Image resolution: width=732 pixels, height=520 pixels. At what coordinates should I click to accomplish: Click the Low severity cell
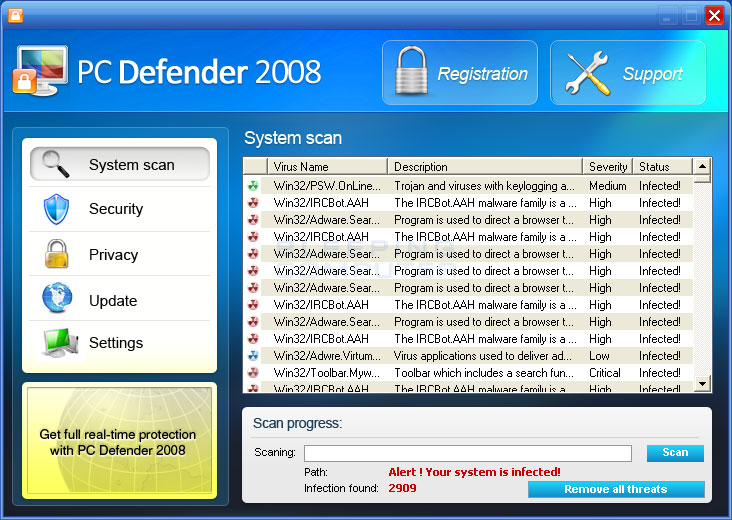pos(599,356)
